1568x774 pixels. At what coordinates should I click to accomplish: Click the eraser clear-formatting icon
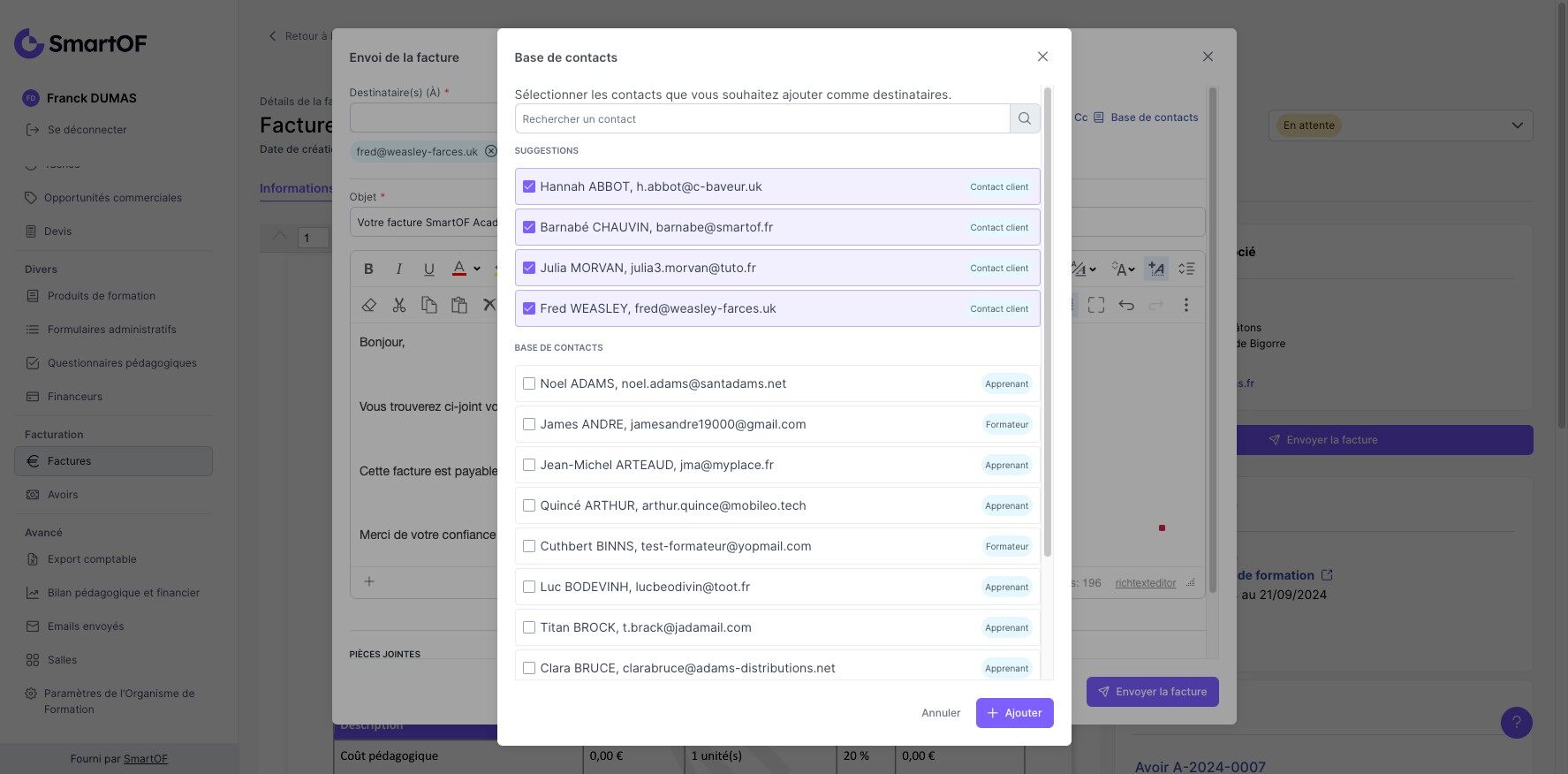tap(369, 305)
